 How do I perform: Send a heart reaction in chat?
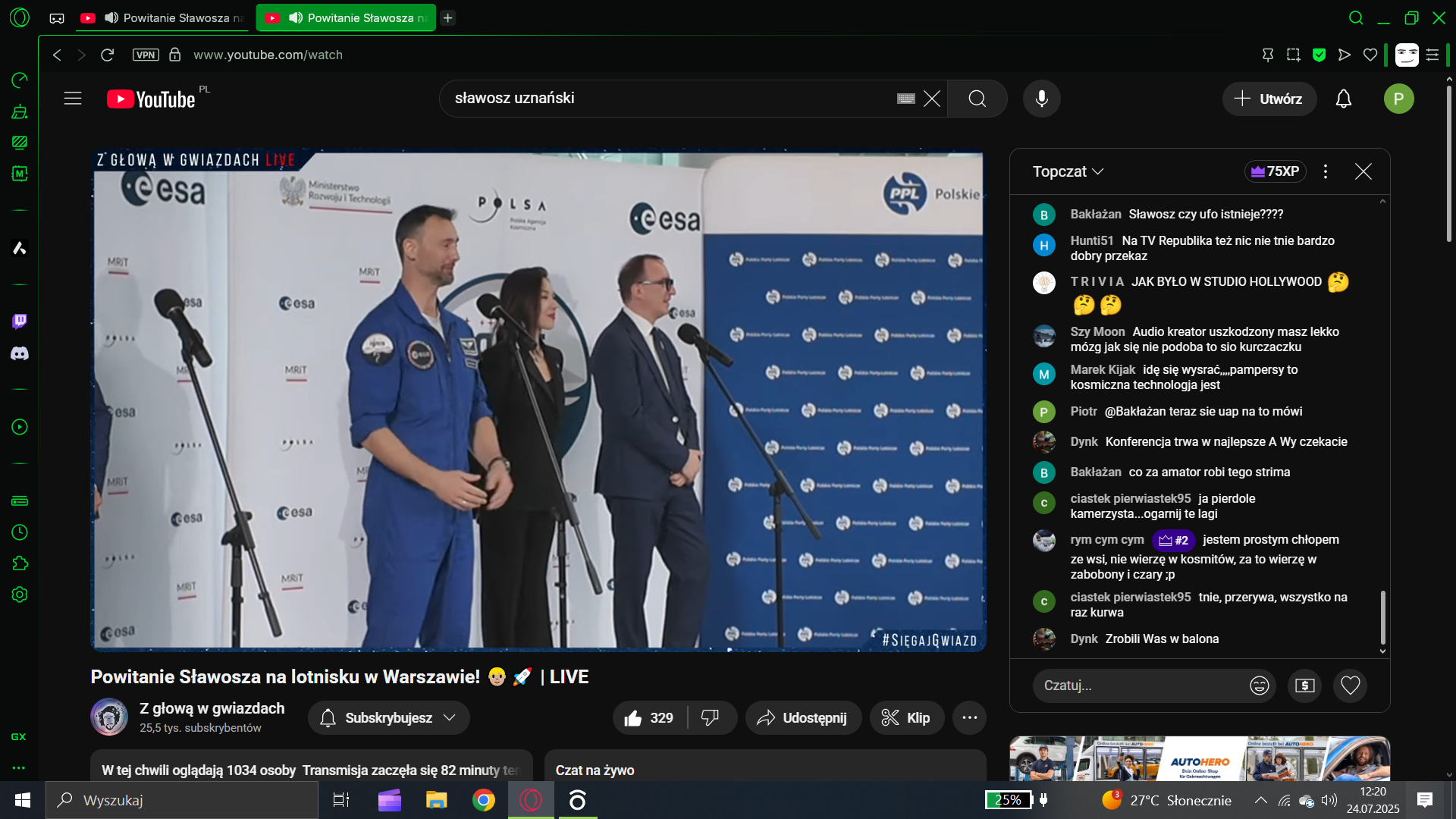tap(1351, 686)
